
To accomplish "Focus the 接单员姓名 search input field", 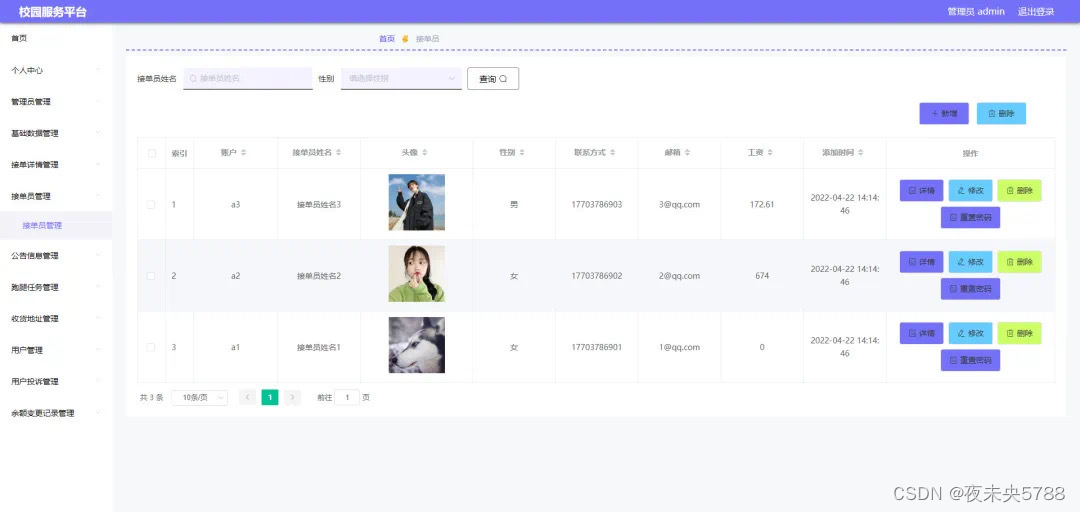I will tap(248, 79).
